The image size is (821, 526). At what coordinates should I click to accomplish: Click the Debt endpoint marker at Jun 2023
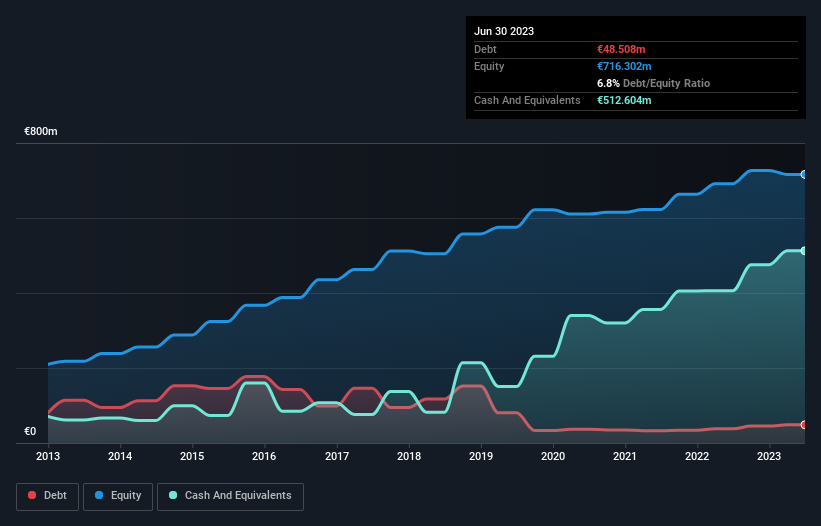point(804,424)
